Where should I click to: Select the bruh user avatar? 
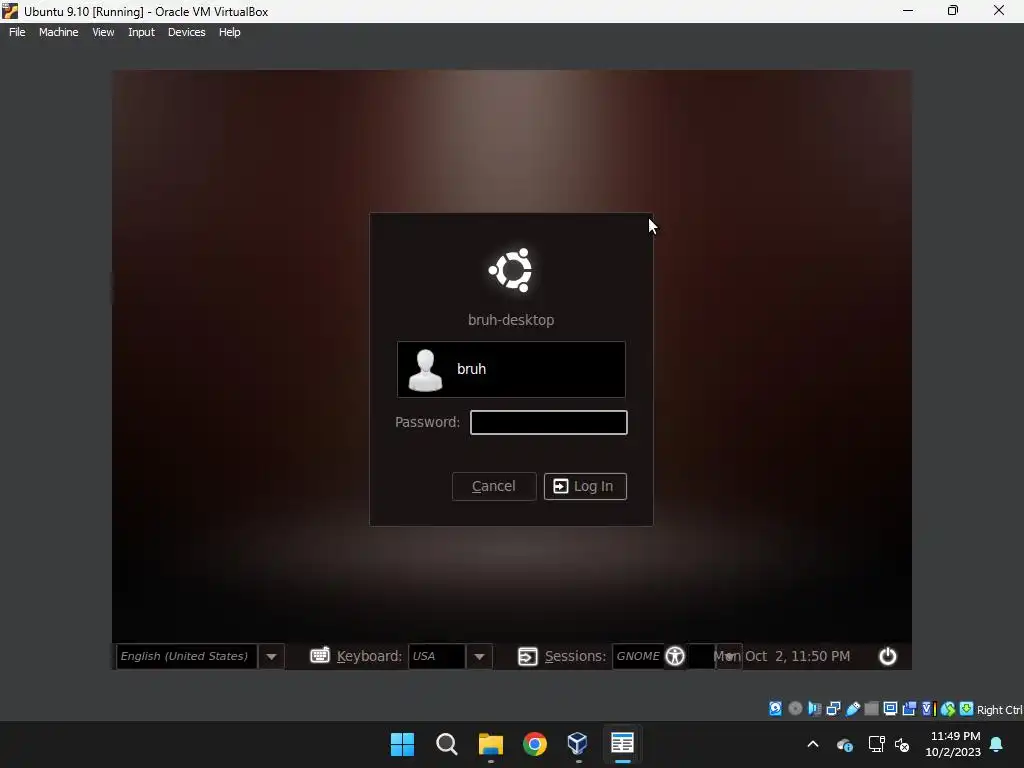coord(425,370)
